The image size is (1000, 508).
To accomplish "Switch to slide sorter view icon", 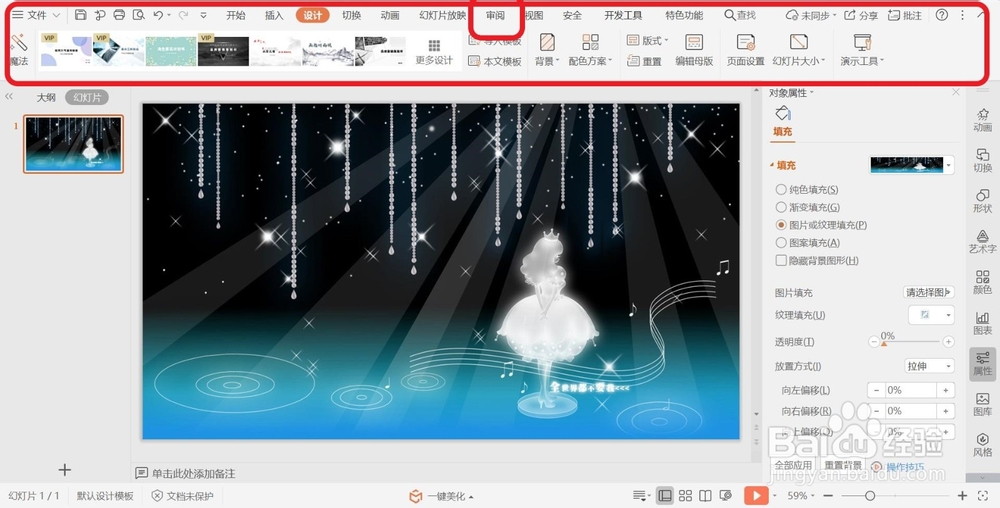I will pos(686,496).
